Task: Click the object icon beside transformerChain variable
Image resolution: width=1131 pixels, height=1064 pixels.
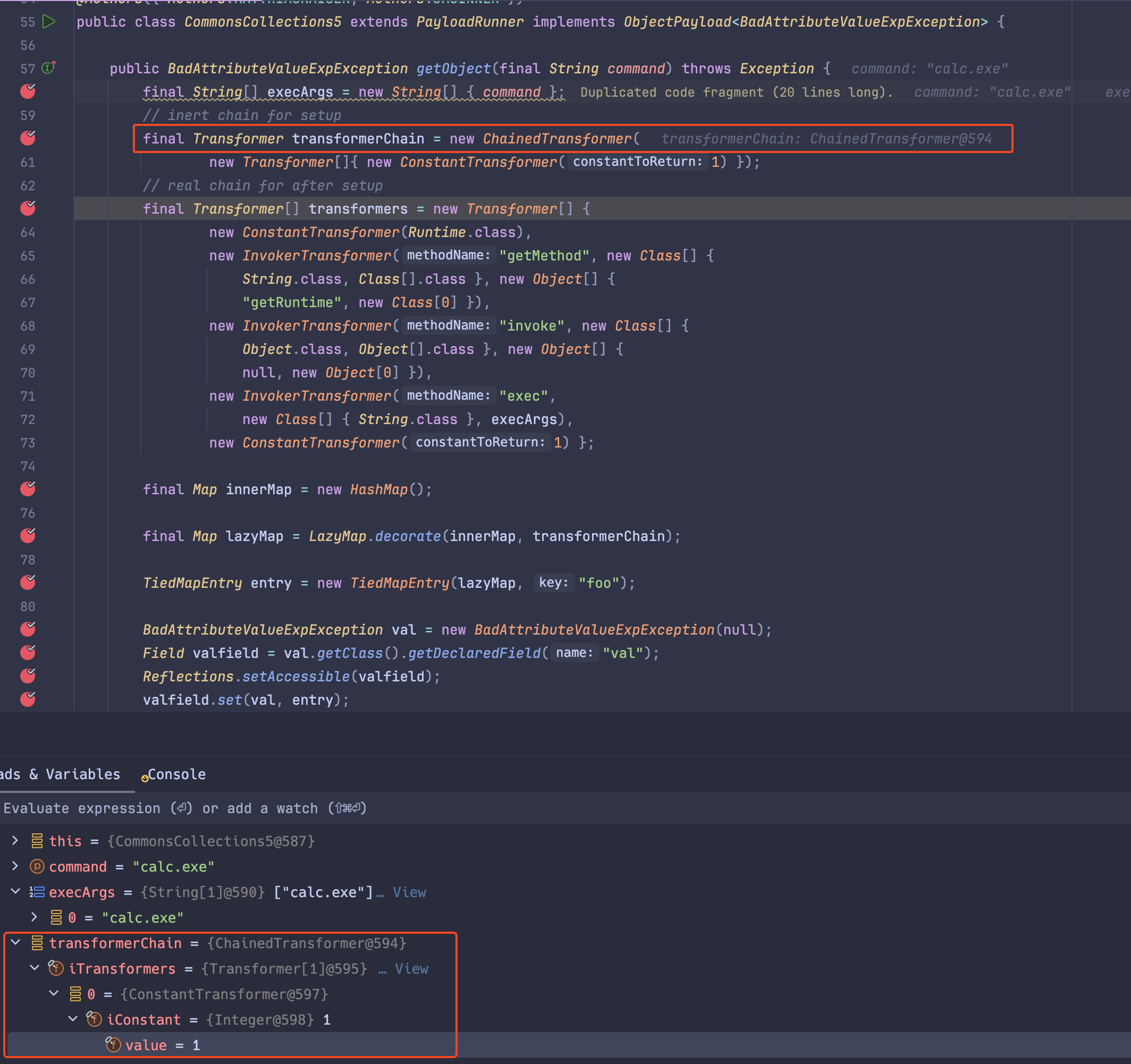Action: coord(37,943)
